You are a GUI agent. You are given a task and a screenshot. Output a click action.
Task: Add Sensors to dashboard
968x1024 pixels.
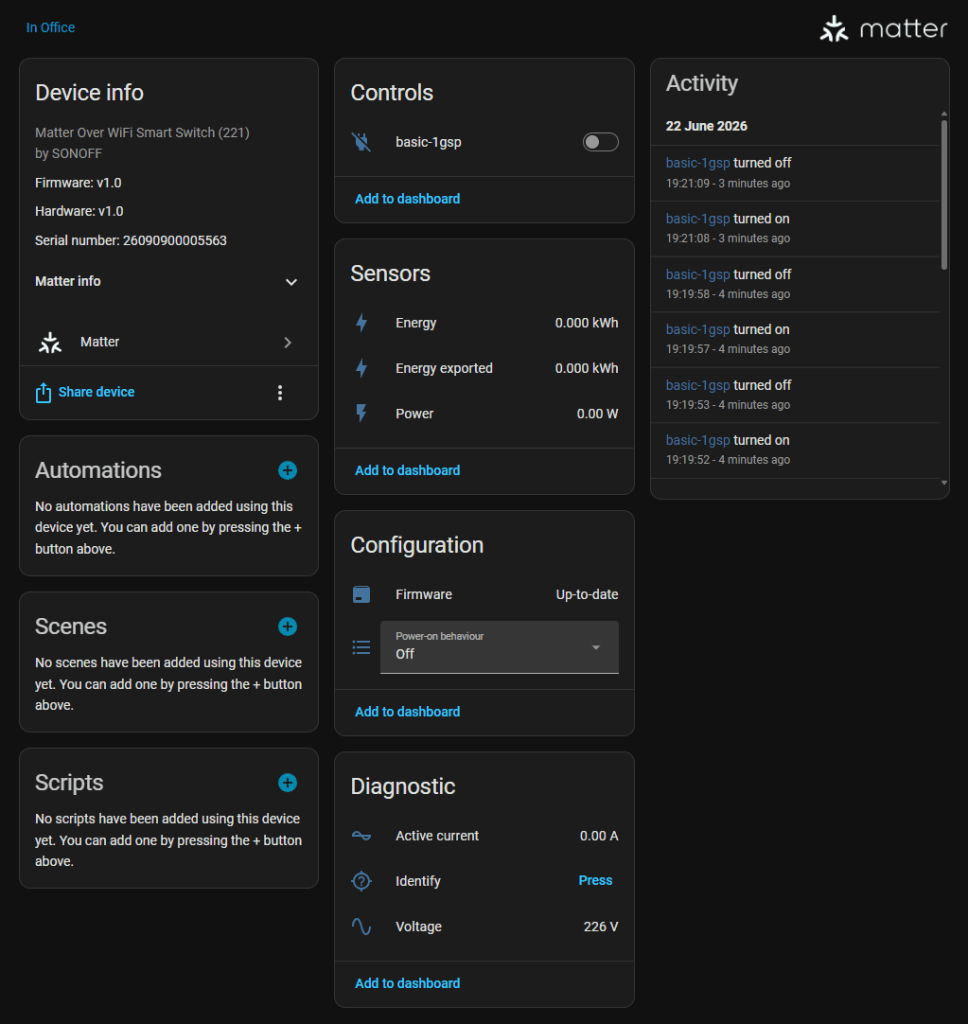tap(407, 470)
